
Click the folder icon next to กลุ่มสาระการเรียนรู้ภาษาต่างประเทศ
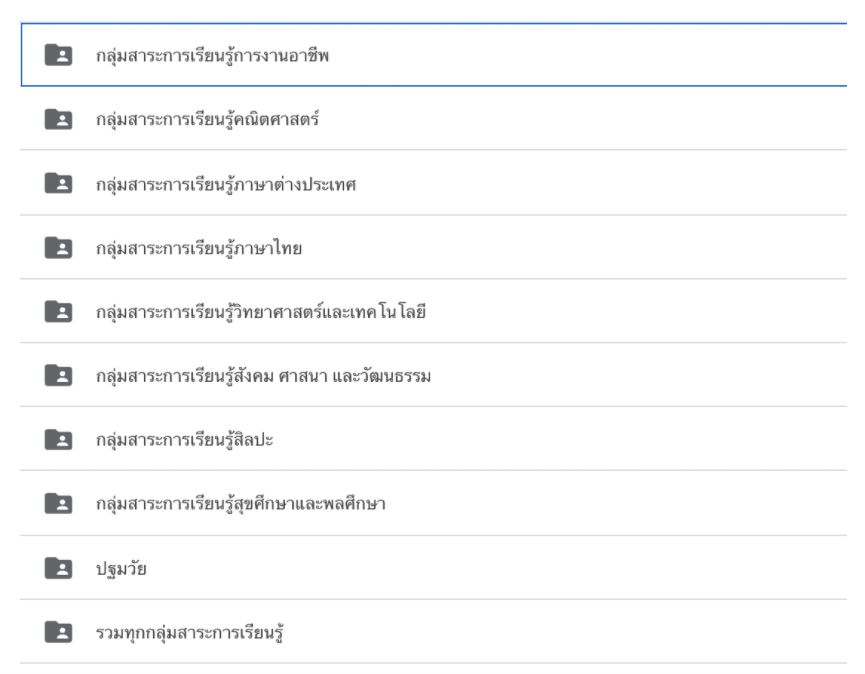click(58, 183)
